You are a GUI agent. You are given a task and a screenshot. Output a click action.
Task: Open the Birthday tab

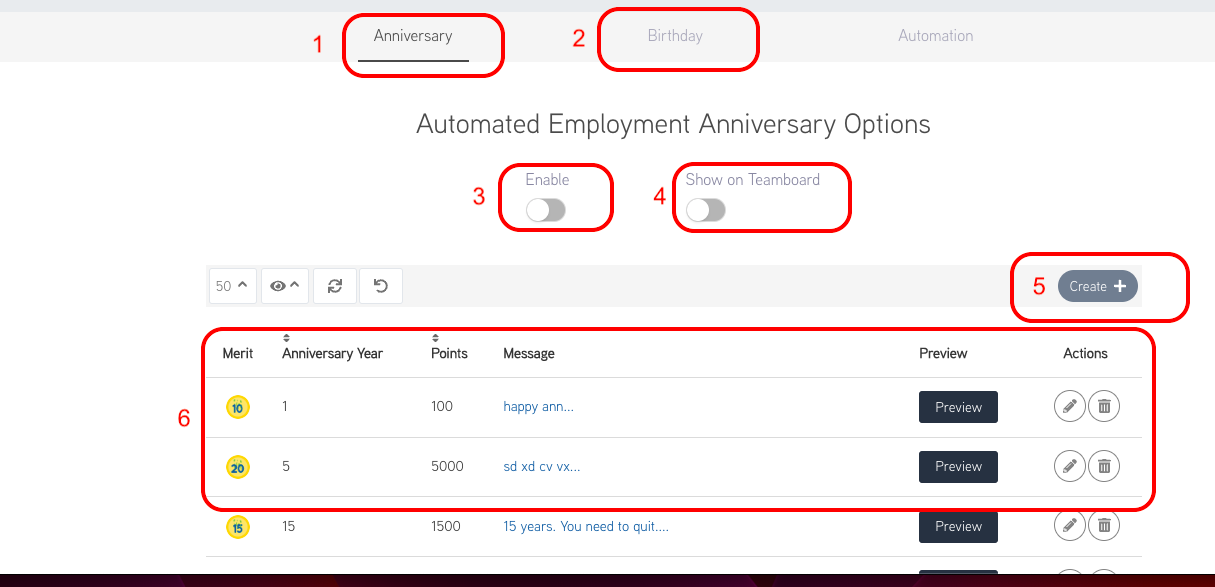pos(675,36)
